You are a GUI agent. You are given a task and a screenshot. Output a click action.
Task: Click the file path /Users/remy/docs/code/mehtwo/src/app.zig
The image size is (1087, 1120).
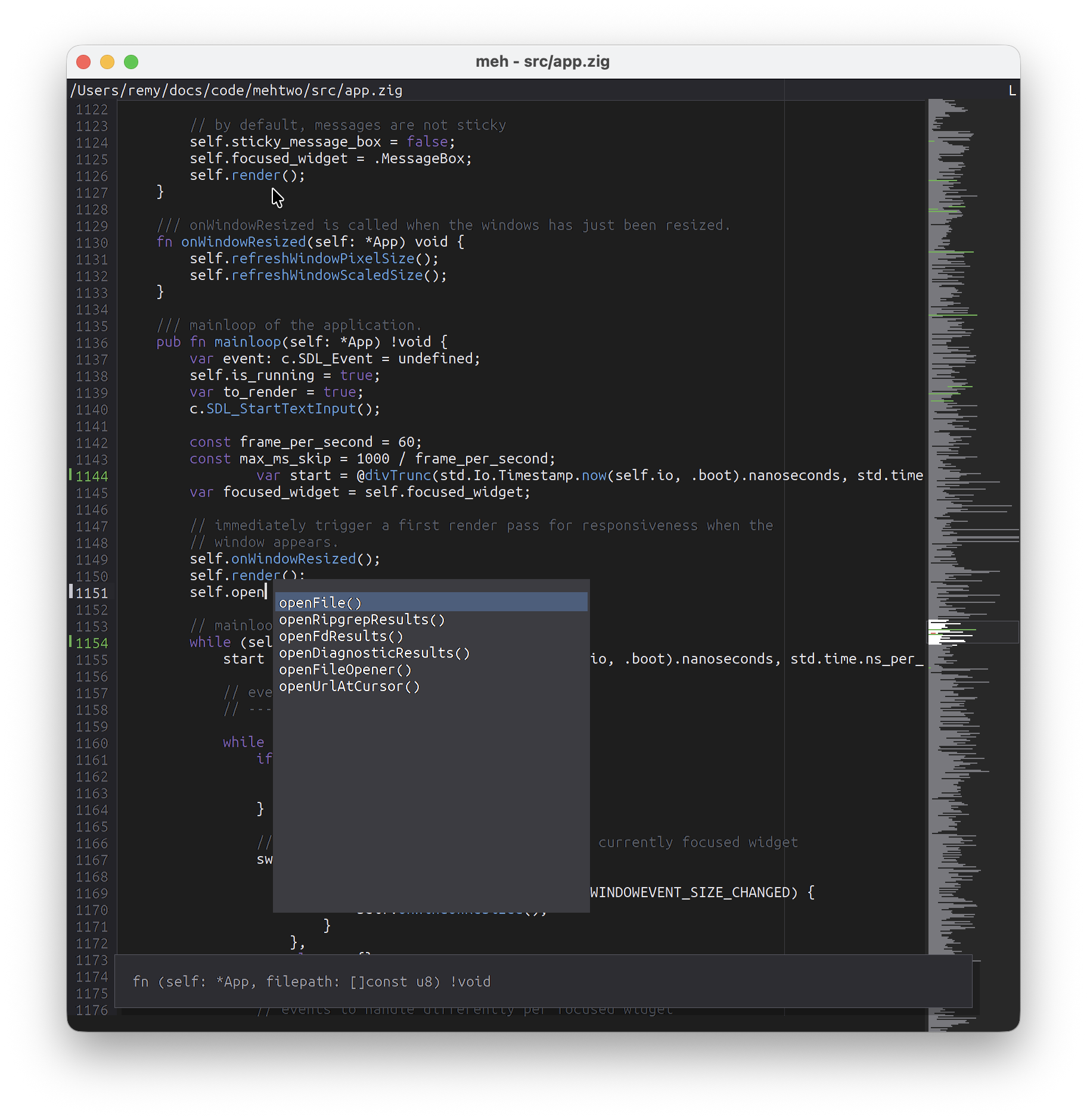click(x=237, y=90)
